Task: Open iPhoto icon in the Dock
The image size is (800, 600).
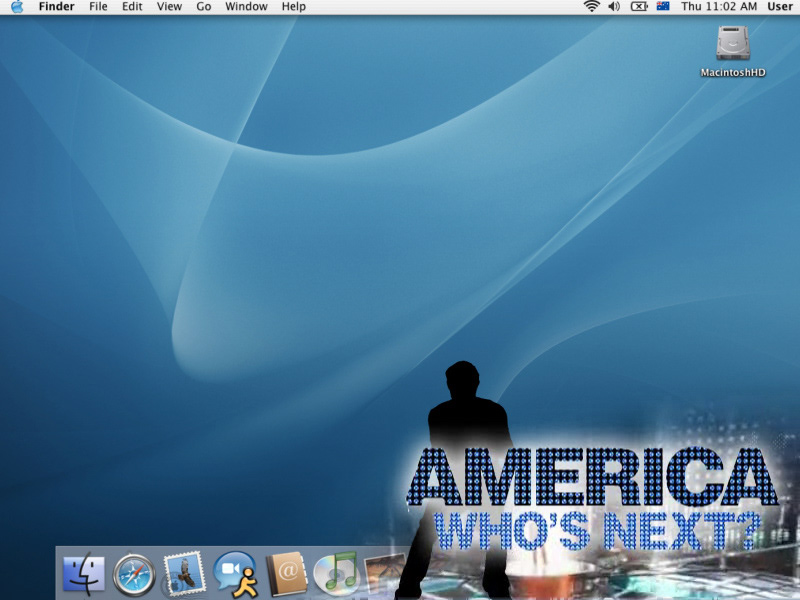Action: [385, 574]
